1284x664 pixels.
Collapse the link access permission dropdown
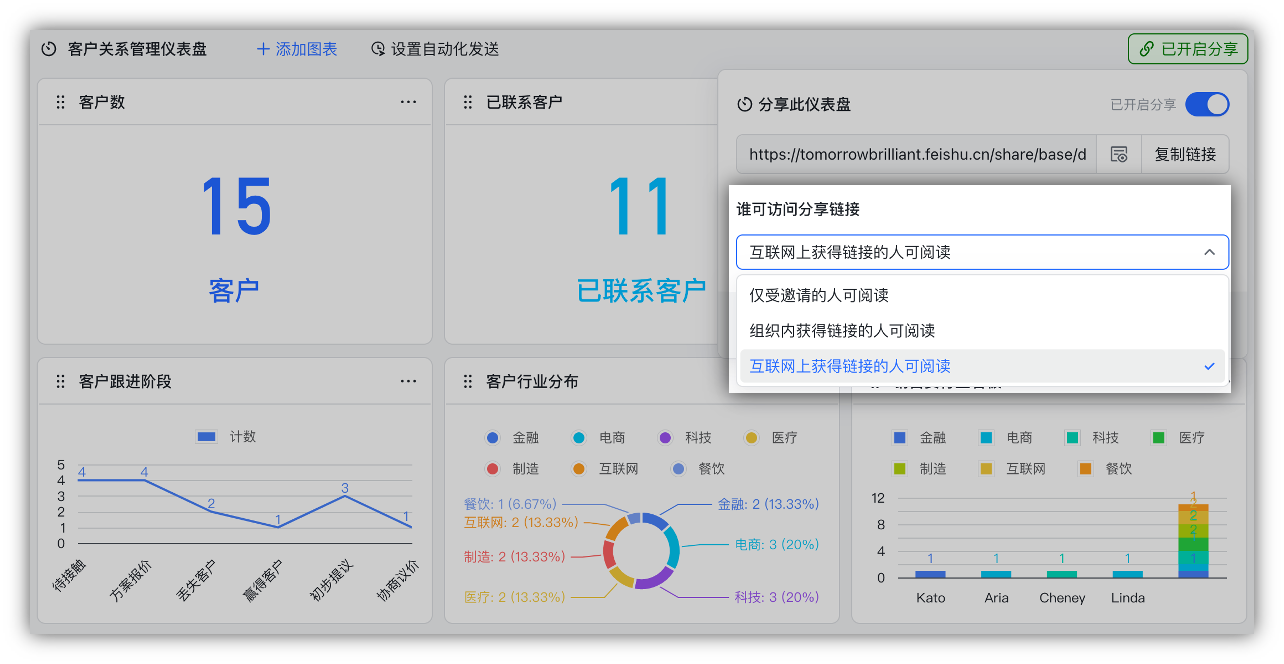[x=1209, y=252]
